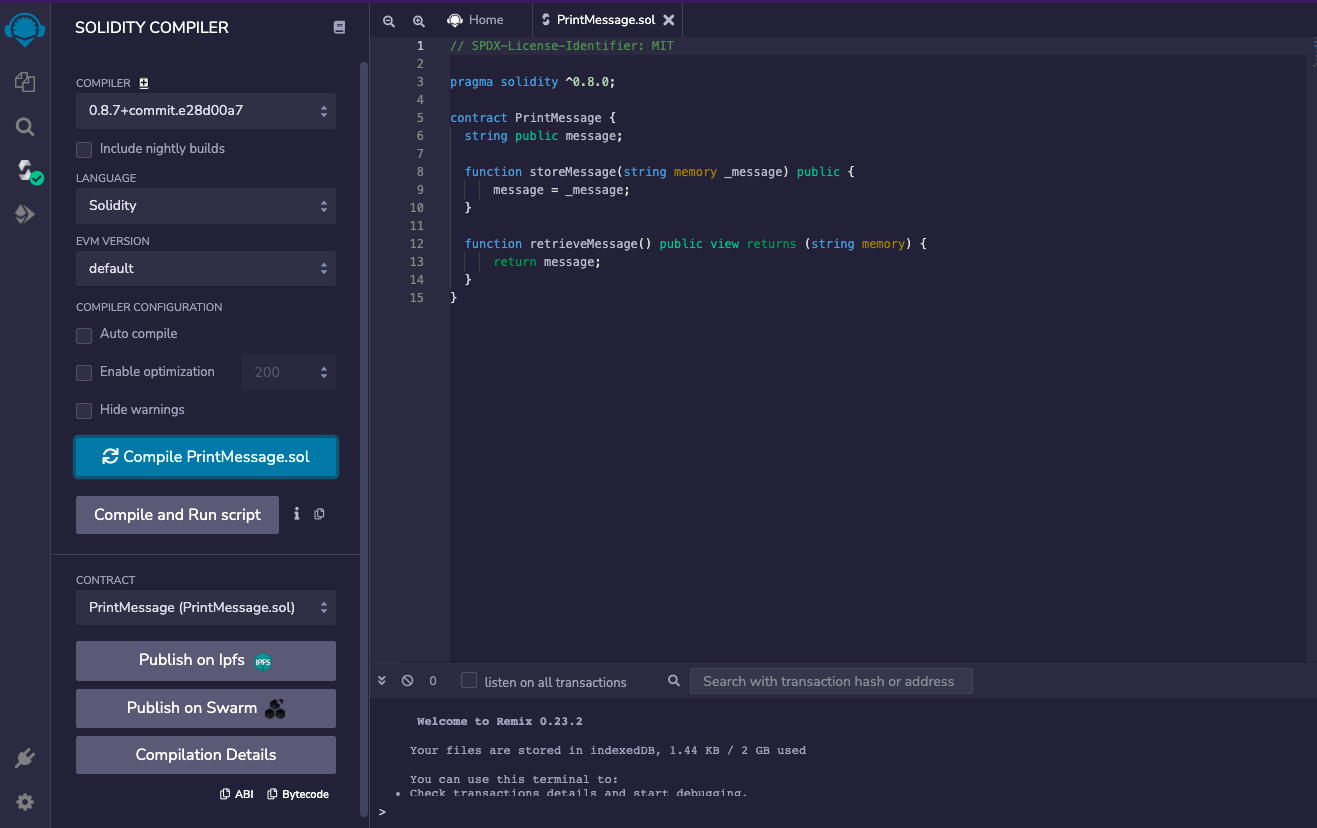Enable optimization checkbox

coord(84,373)
